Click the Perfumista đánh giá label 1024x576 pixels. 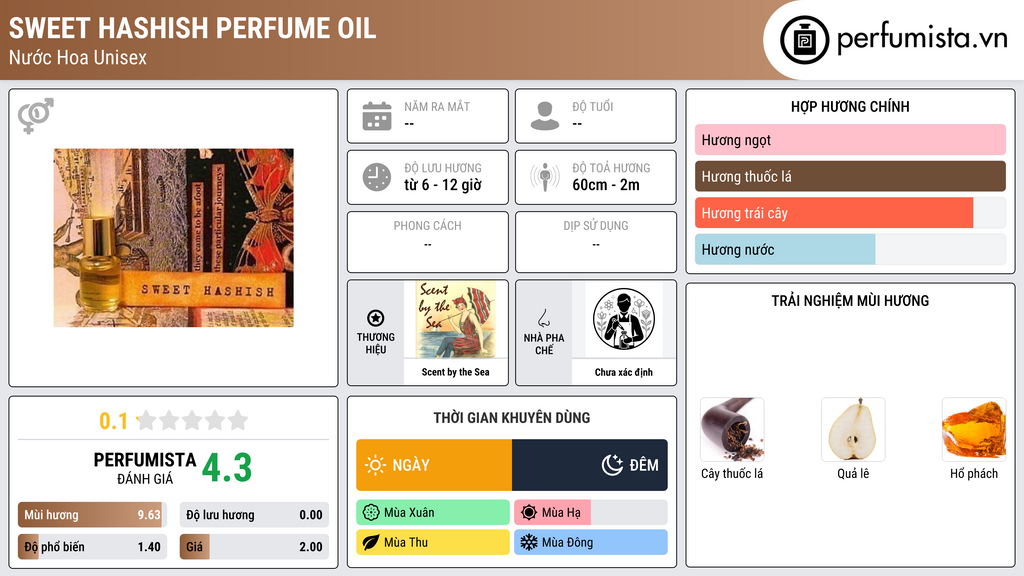point(145,468)
